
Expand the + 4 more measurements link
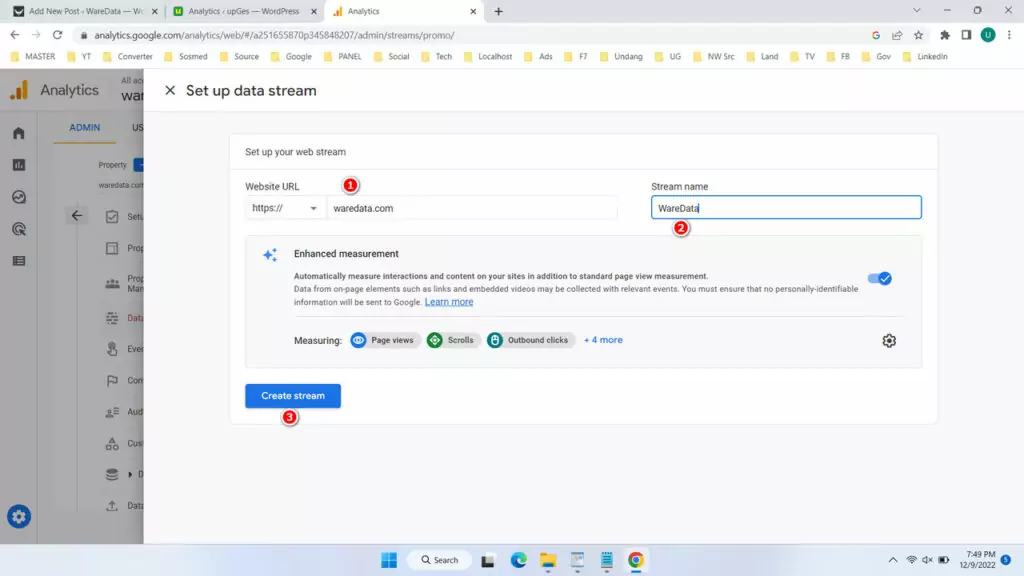tap(603, 340)
